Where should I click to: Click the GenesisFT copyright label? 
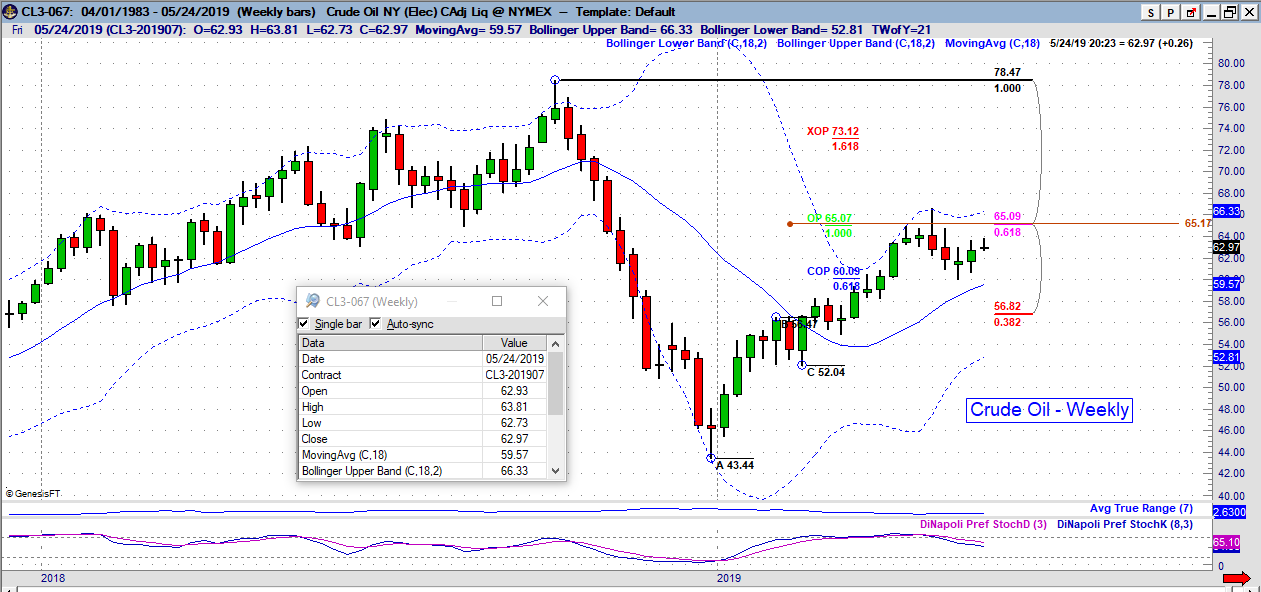(x=35, y=493)
